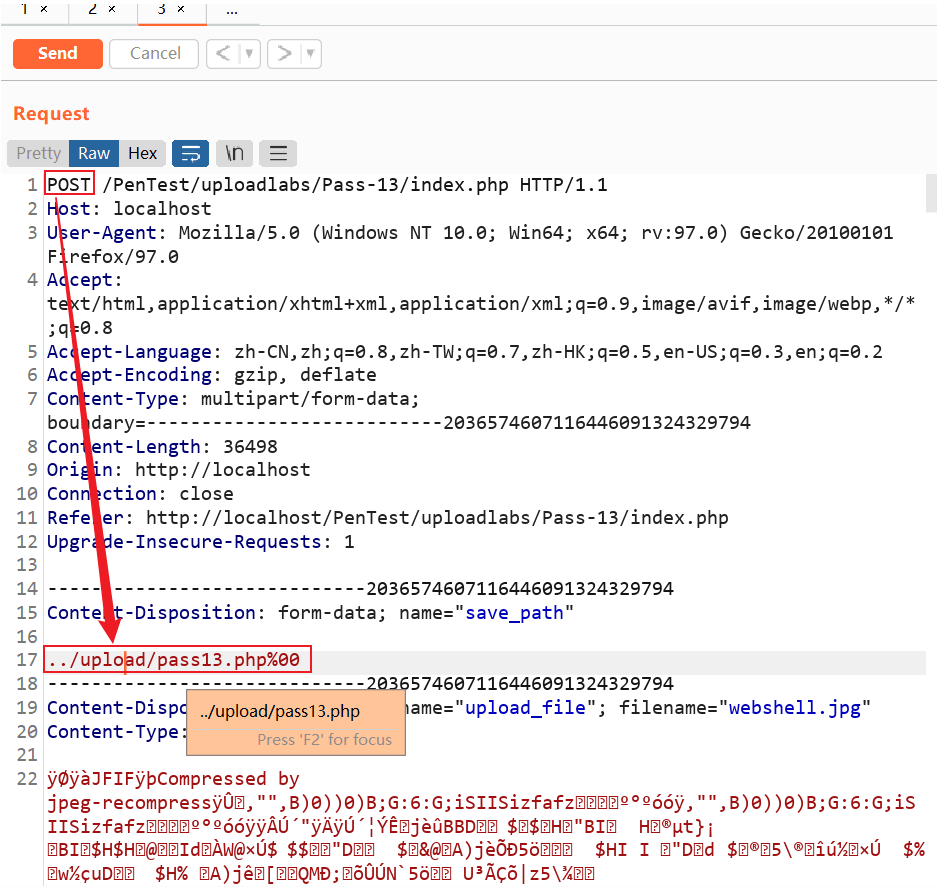Click the Referer header URL
937x887 pixels.
point(437,518)
